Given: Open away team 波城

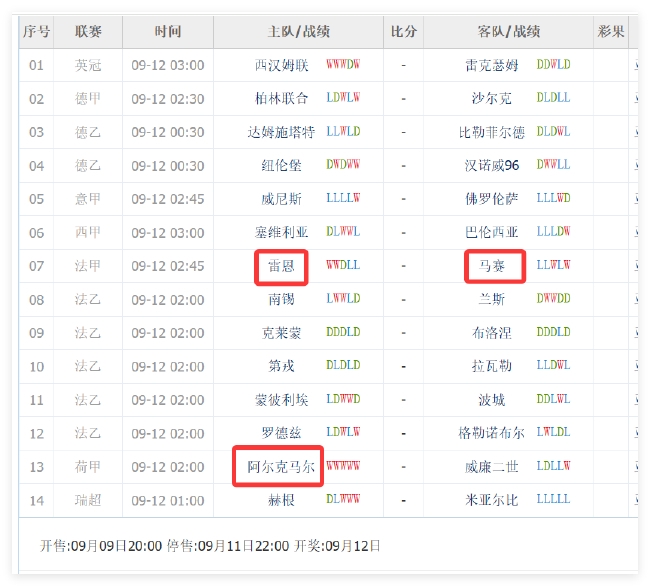Looking at the screenshot, I should click(x=492, y=400).
